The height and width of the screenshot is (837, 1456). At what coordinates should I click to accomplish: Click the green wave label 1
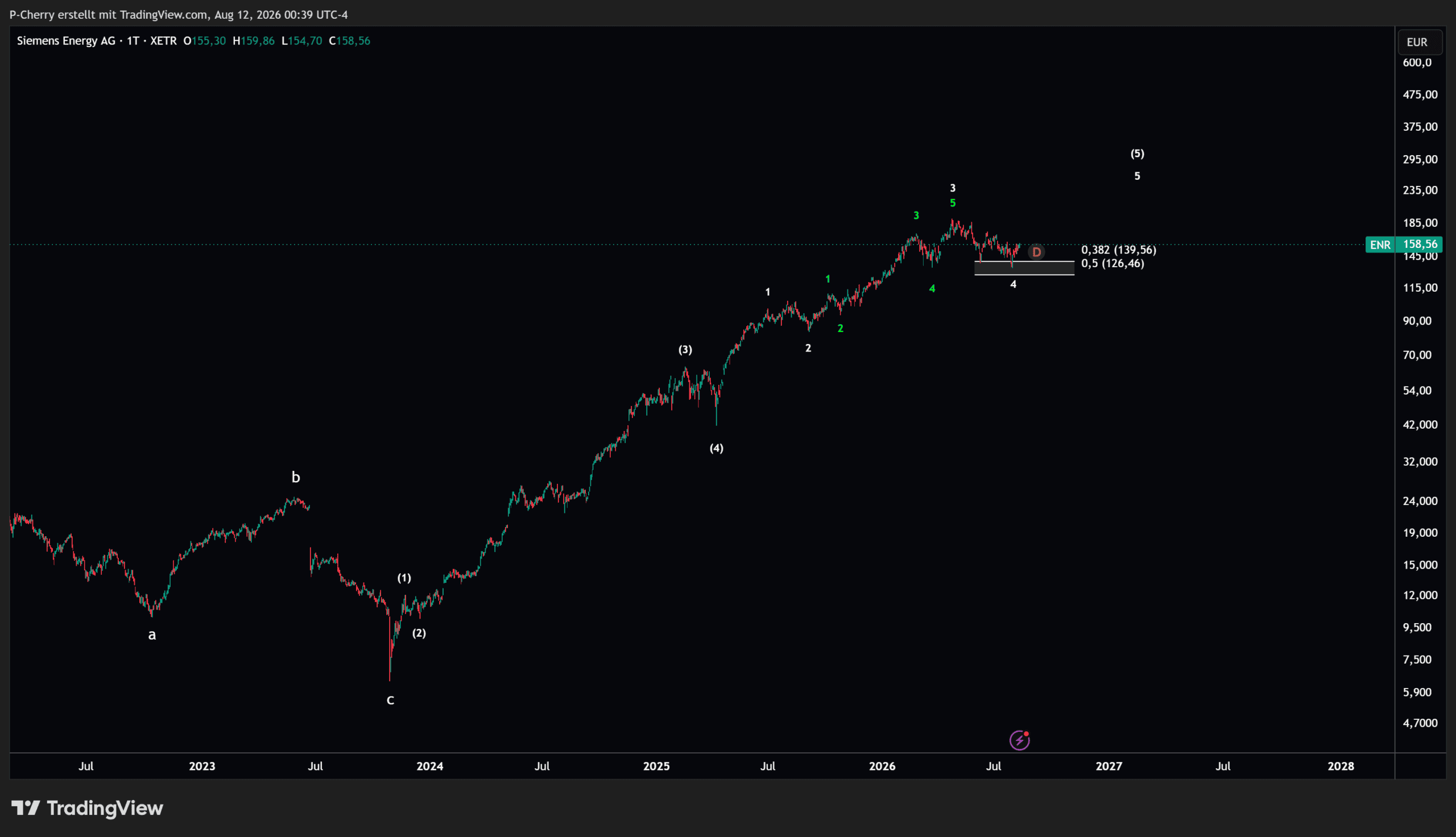pyautogui.click(x=828, y=279)
